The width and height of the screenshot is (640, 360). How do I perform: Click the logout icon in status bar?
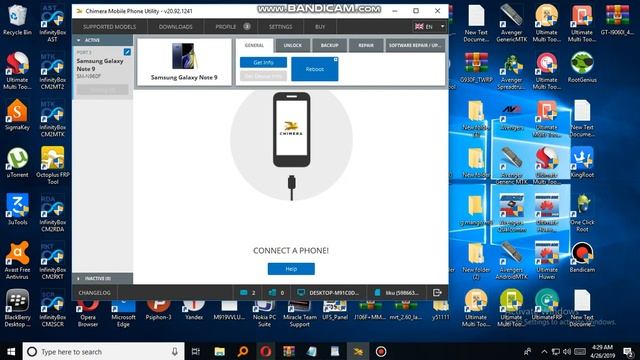click(x=437, y=293)
